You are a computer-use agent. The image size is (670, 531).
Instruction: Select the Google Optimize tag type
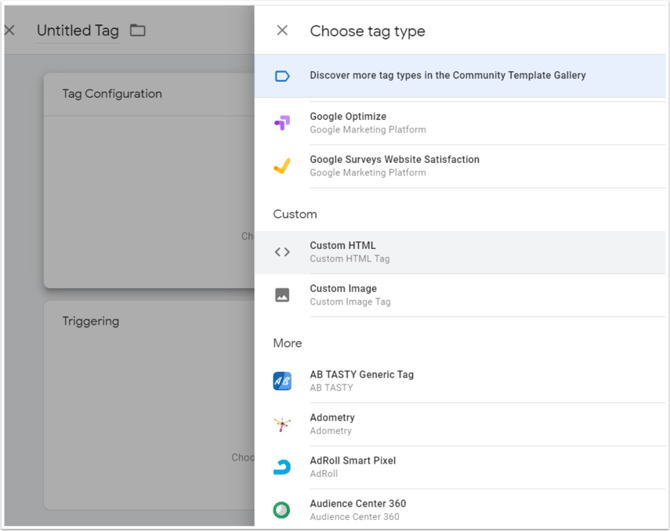tap(460, 123)
